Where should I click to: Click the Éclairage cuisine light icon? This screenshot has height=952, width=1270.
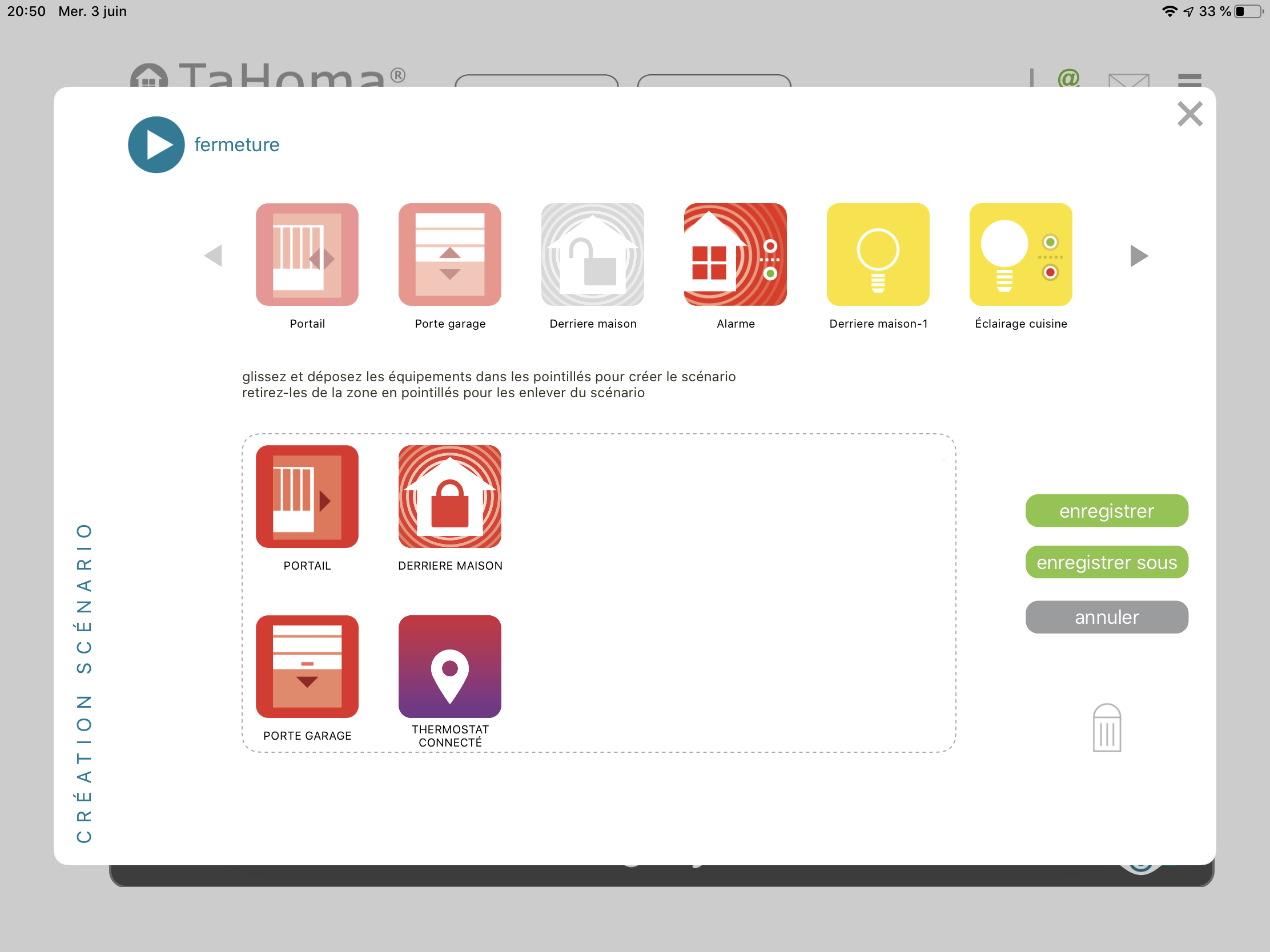point(1020,254)
